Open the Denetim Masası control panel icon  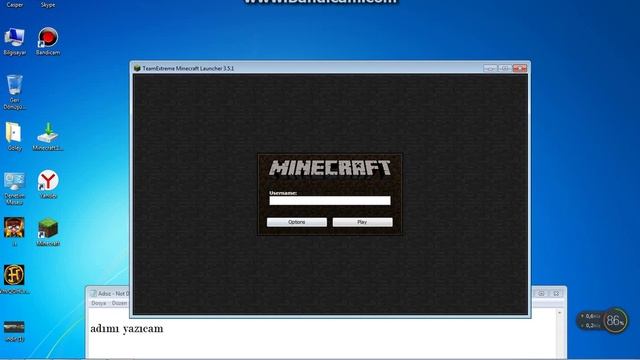pyautogui.click(x=15, y=188)
